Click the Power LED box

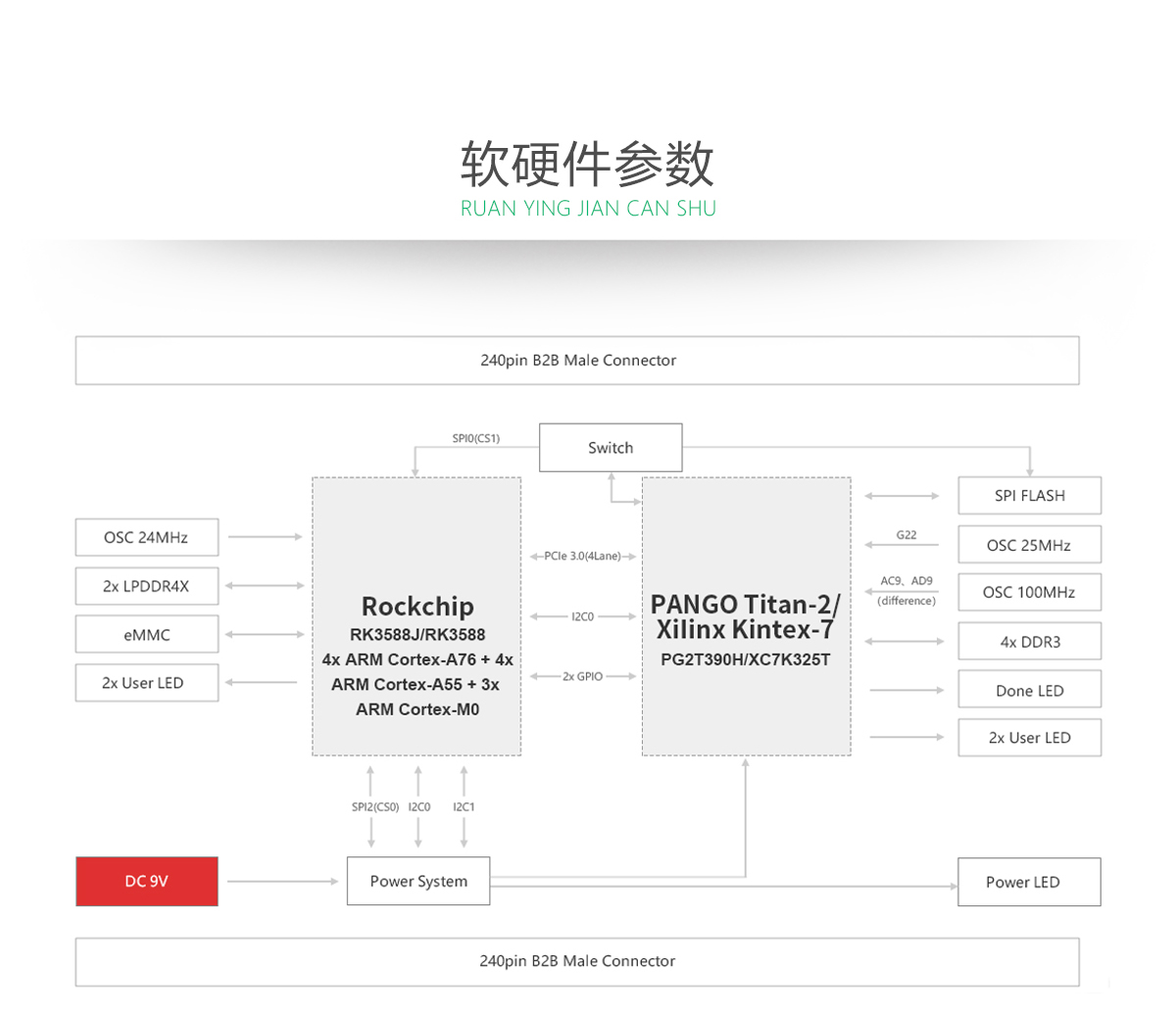click(1029, 882)
